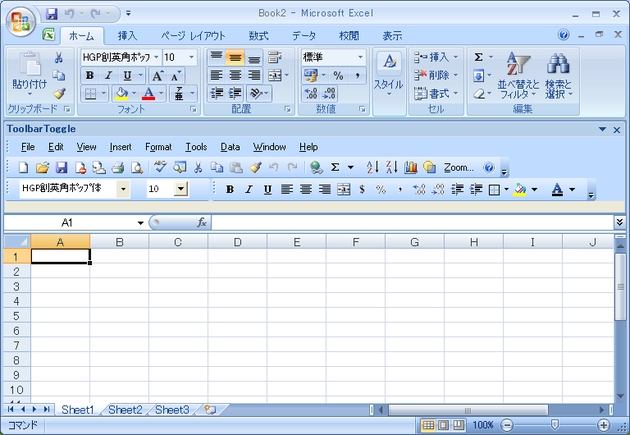Click Chart Wizard icon in ToolbarToggle toolbar
Screen dimensions: 630x435
(x=411, y=167)
